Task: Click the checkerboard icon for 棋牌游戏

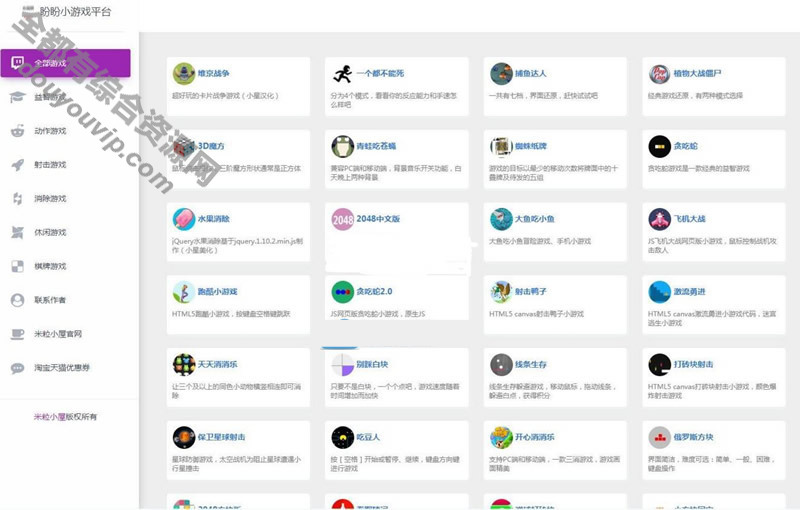Action: click(17, 266)
